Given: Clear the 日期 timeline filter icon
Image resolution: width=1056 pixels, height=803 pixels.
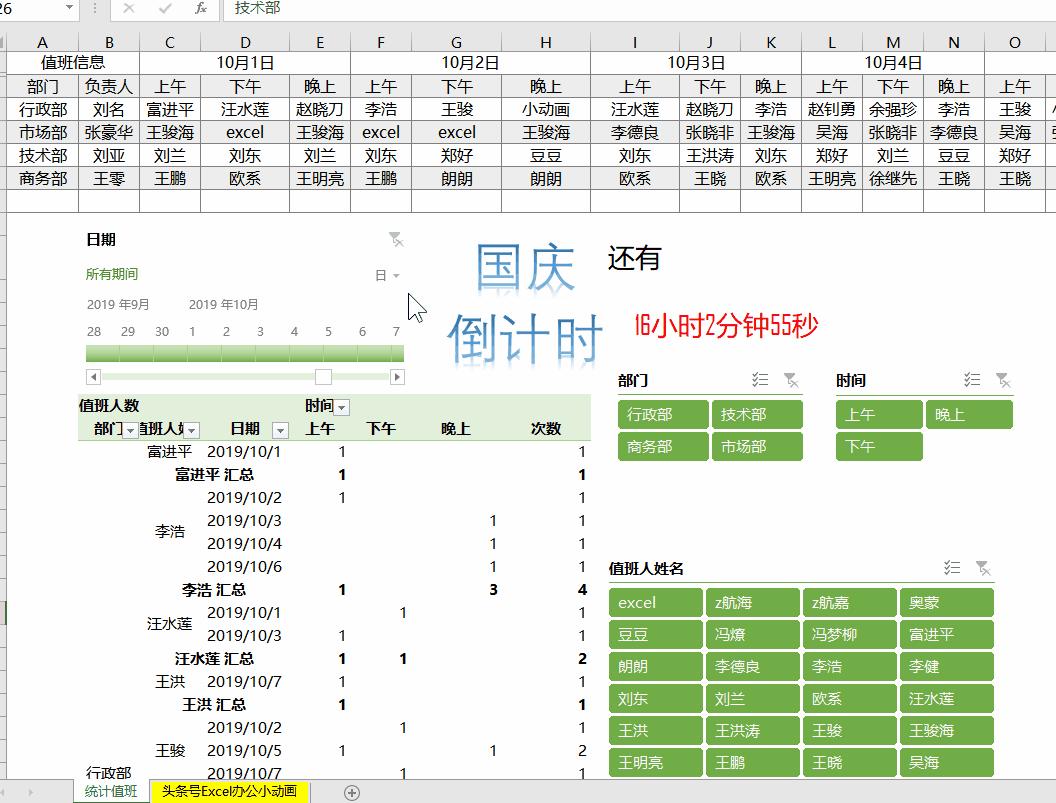Looking at the screenshot, I should click(x=396, y=239).
